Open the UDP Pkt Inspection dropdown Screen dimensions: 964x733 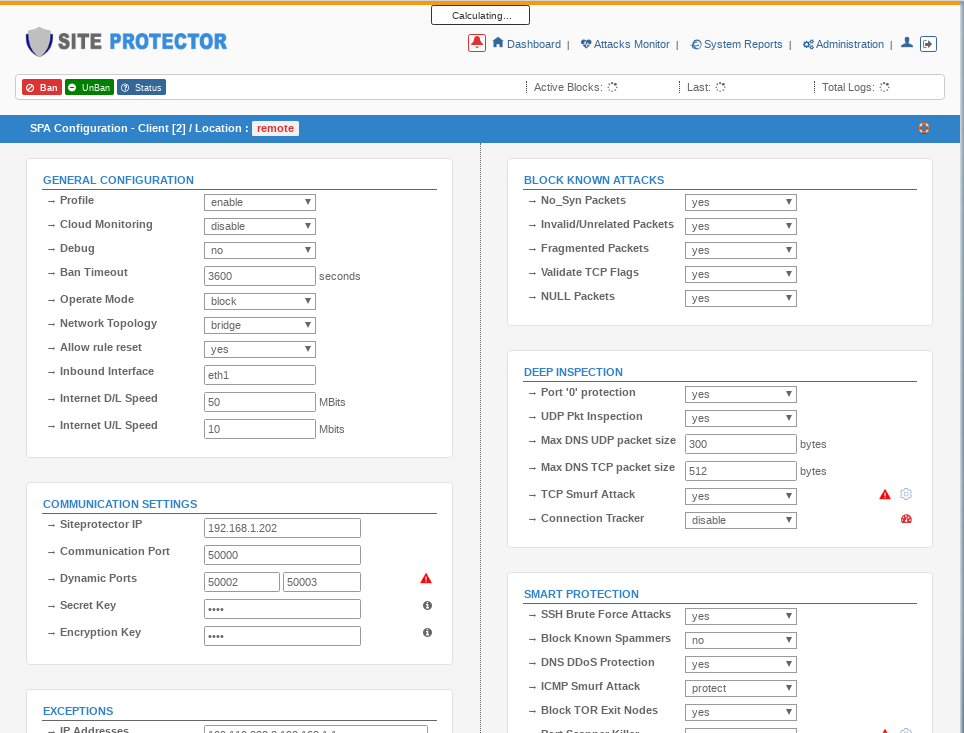[740, 418]
